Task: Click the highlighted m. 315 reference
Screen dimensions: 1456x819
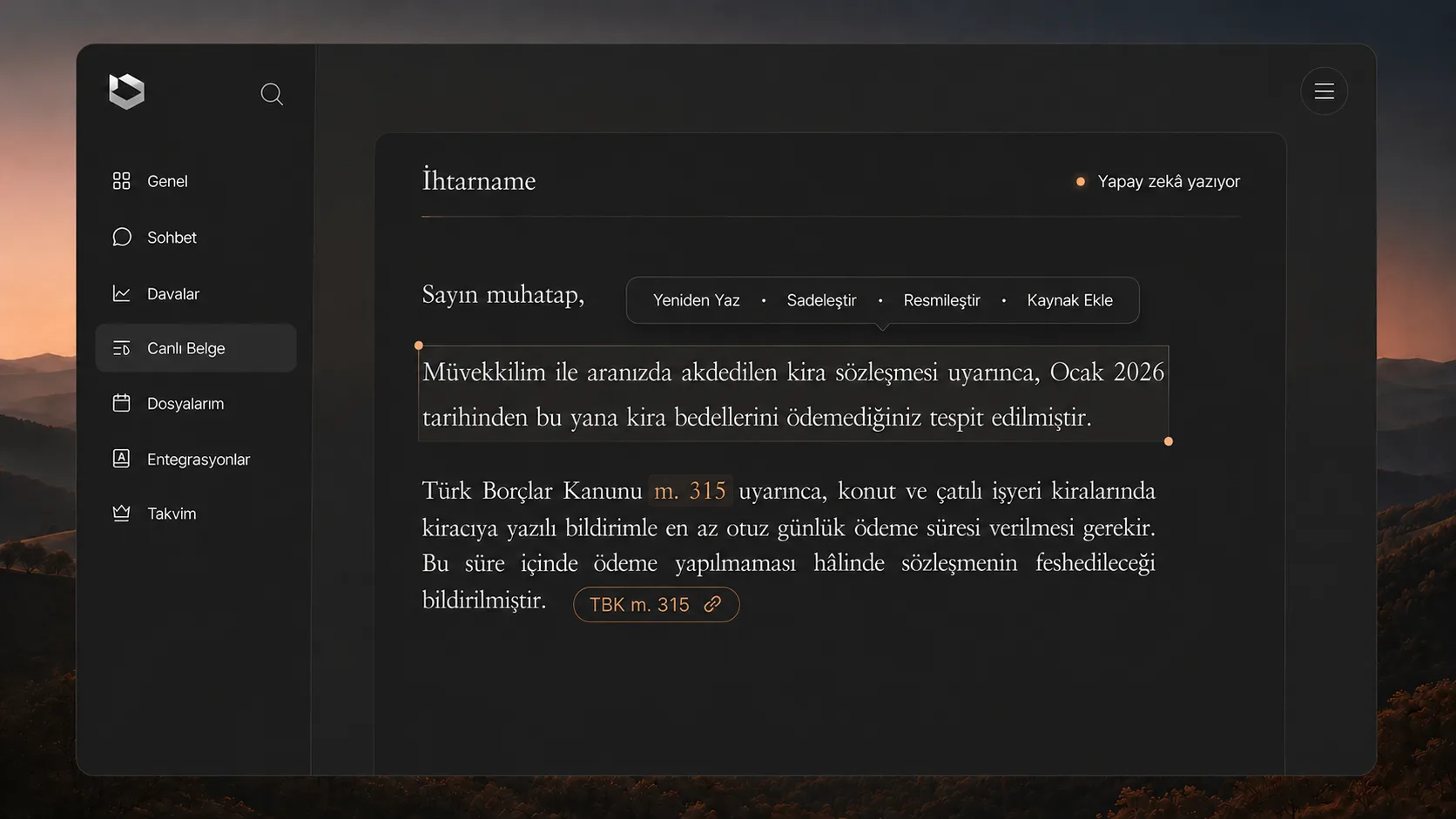Action: [x=690, y=491]
